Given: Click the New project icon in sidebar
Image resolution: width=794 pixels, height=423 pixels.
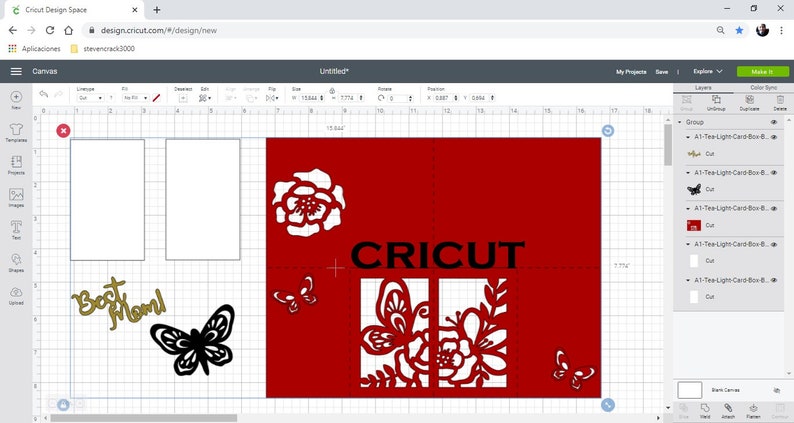Looking at the screenshot, I should [16, 99].
